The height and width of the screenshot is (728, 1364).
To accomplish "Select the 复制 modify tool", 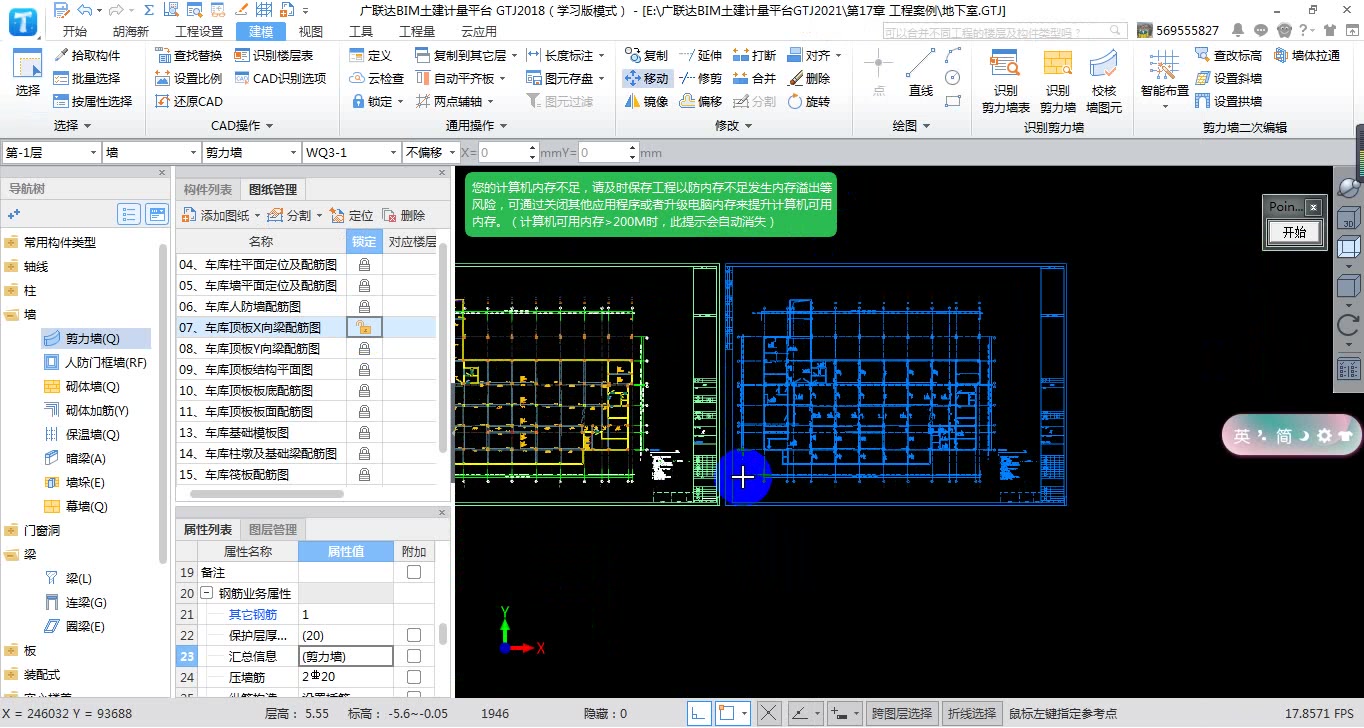I will coord(646,55).
